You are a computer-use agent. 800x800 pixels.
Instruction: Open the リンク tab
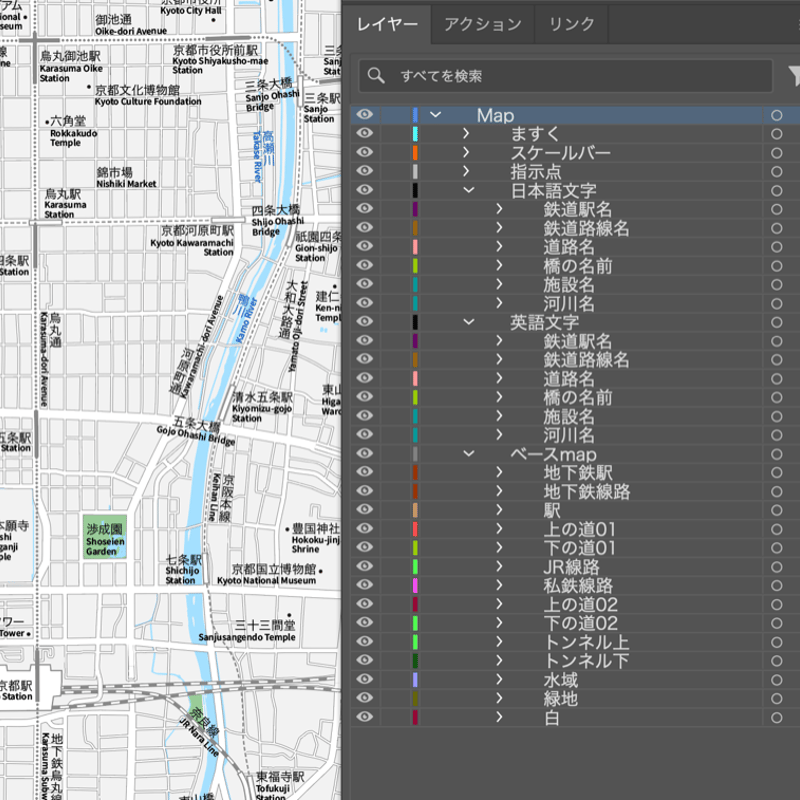[571, 24]
